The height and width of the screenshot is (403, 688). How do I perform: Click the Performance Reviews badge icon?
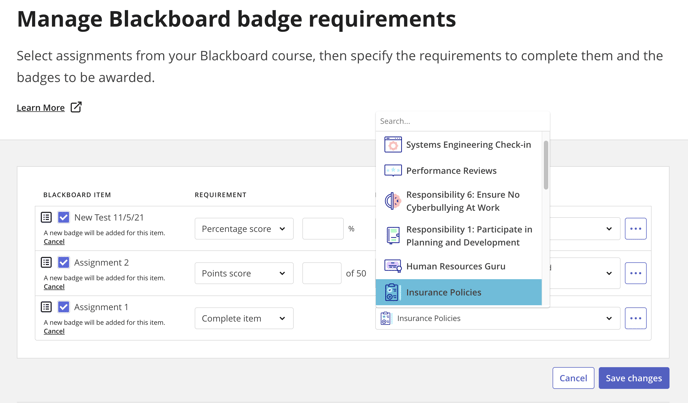(x=393, y=170)
